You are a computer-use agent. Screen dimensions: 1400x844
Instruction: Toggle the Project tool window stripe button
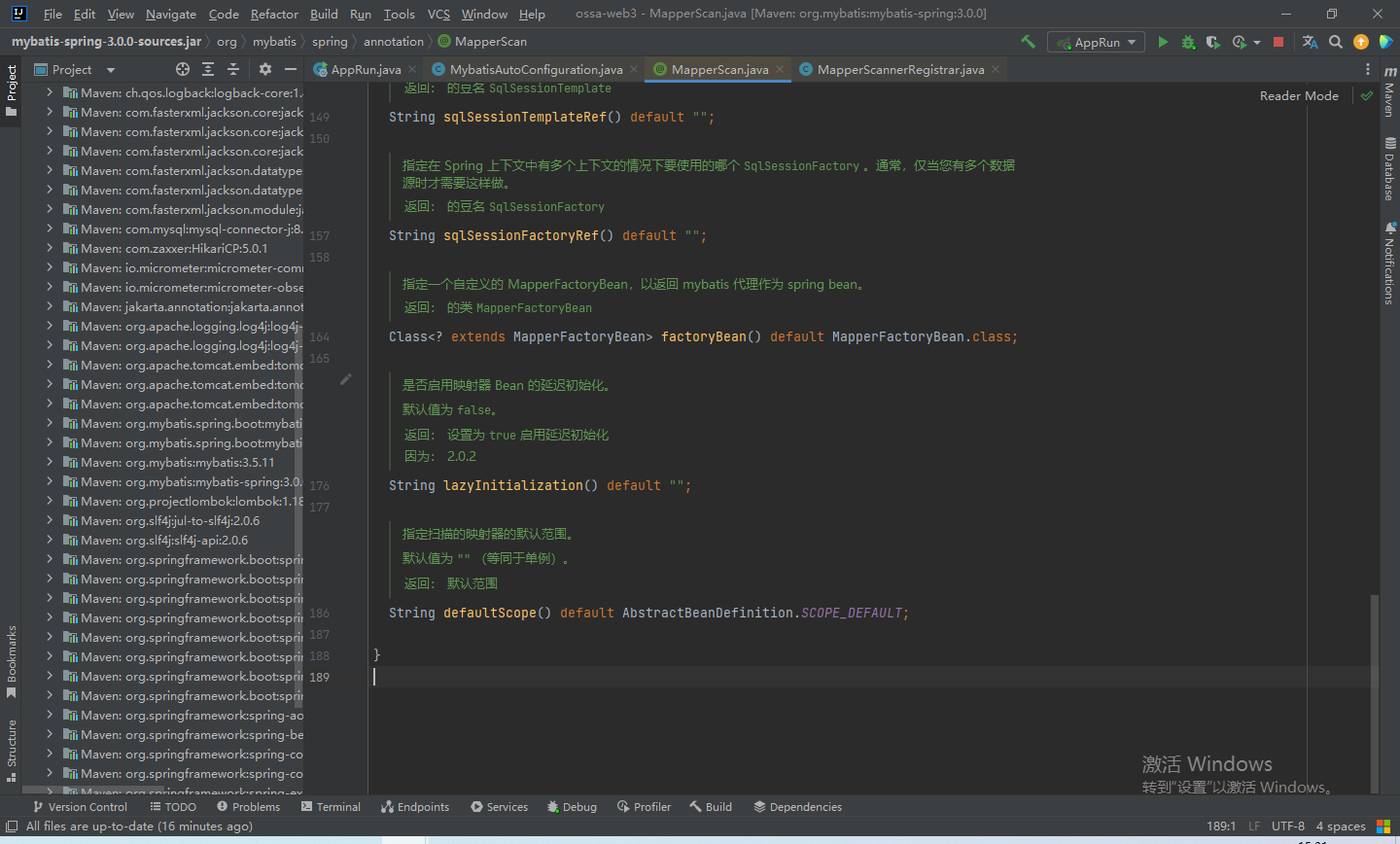point(12,90)
